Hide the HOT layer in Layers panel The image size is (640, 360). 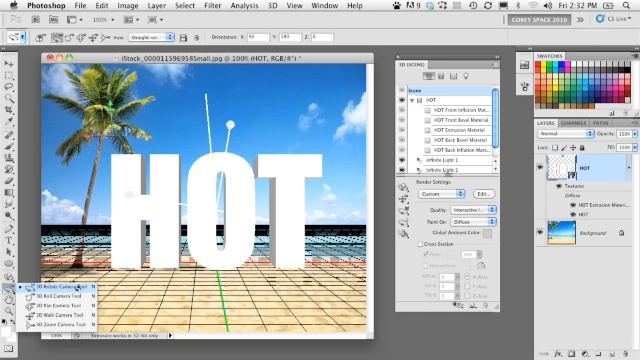click(x=540, y=167)
